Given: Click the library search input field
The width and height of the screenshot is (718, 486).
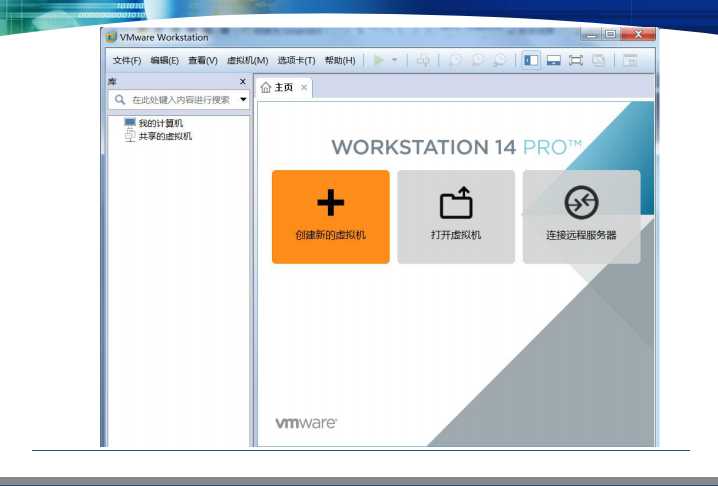Looking at the screenshot, I should click(181, 100).
